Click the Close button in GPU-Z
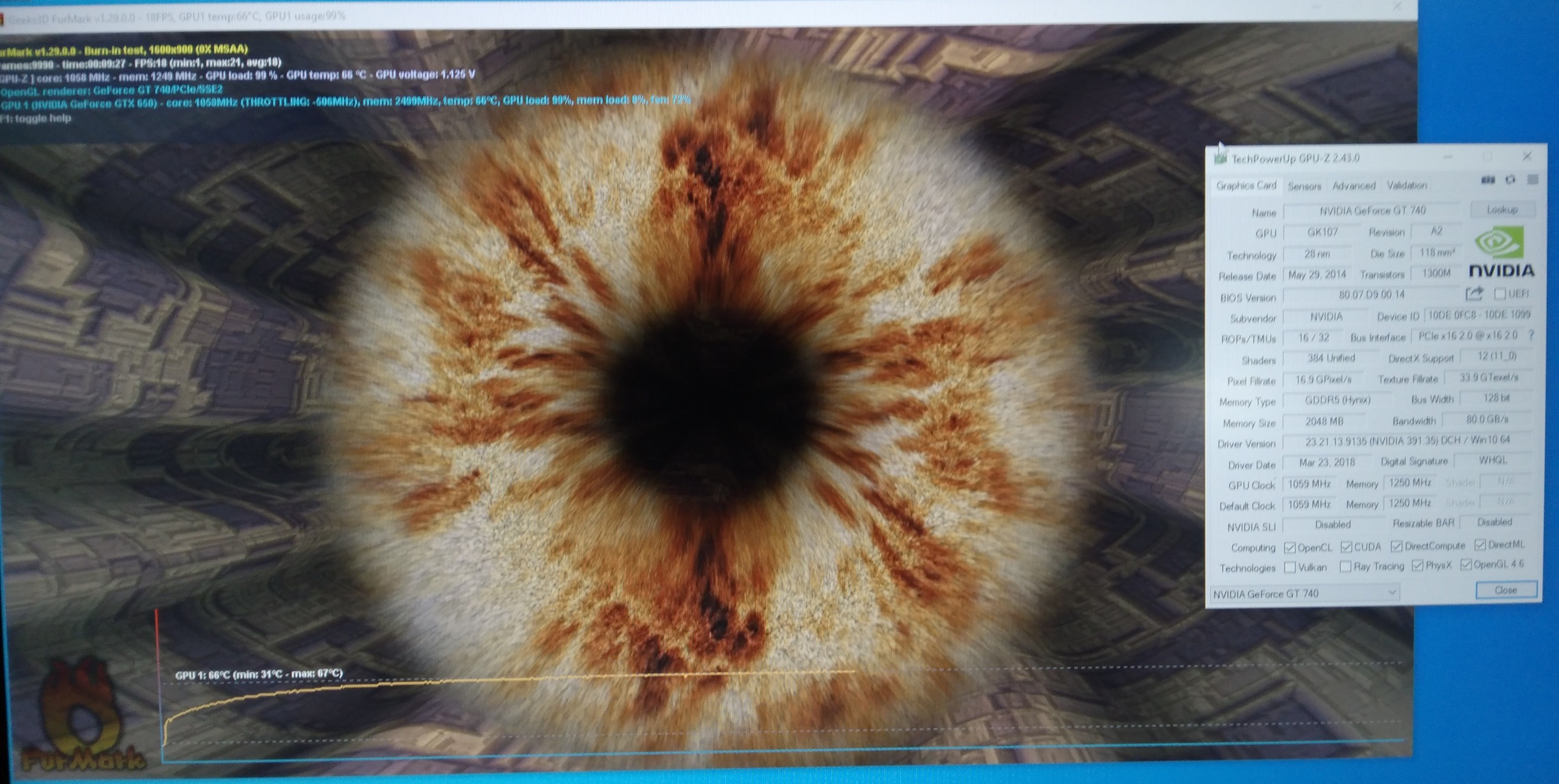 [x=1505, y=590]
